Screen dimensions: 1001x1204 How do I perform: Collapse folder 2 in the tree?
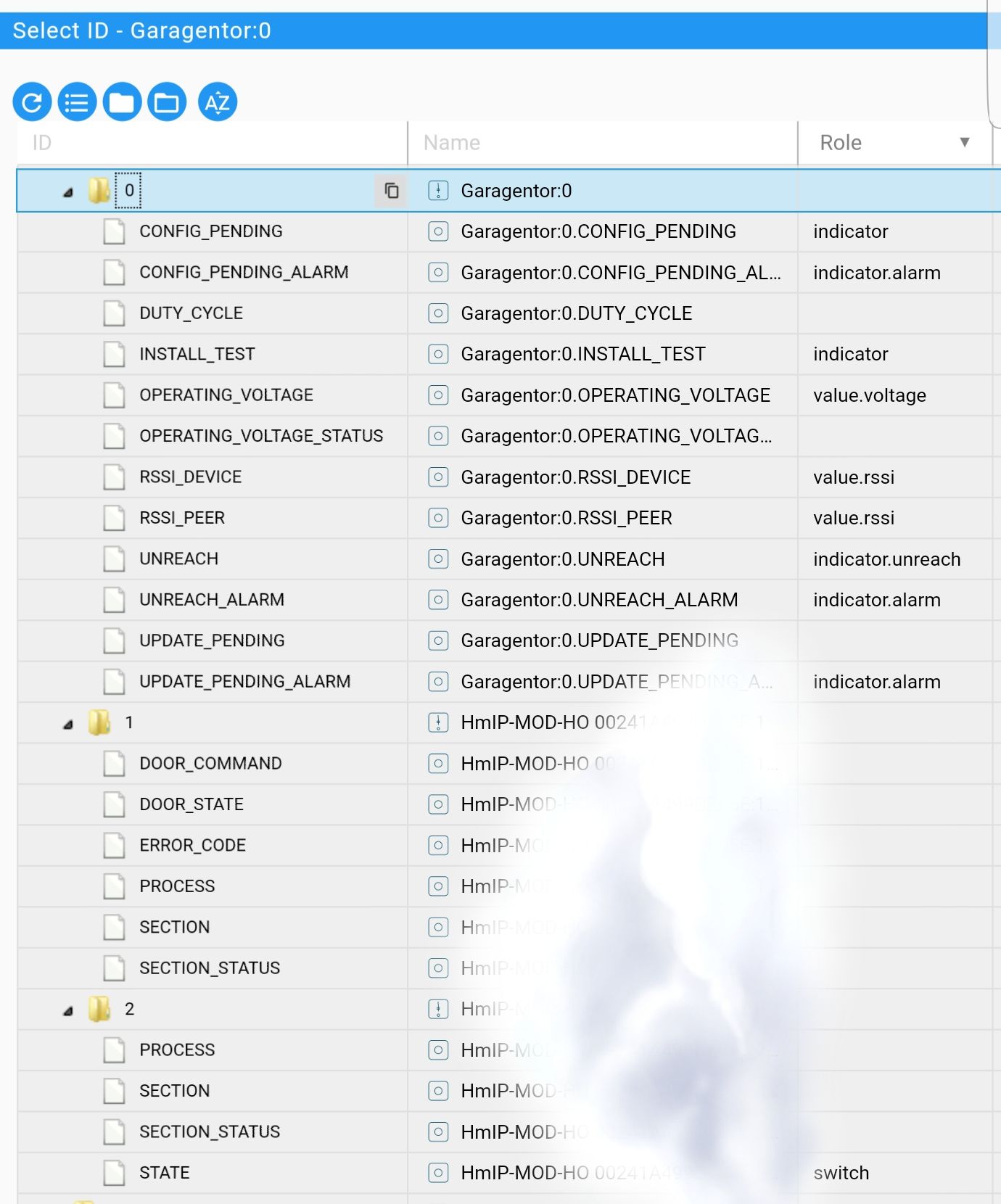pyautogui.click(x=68, y=1010)
